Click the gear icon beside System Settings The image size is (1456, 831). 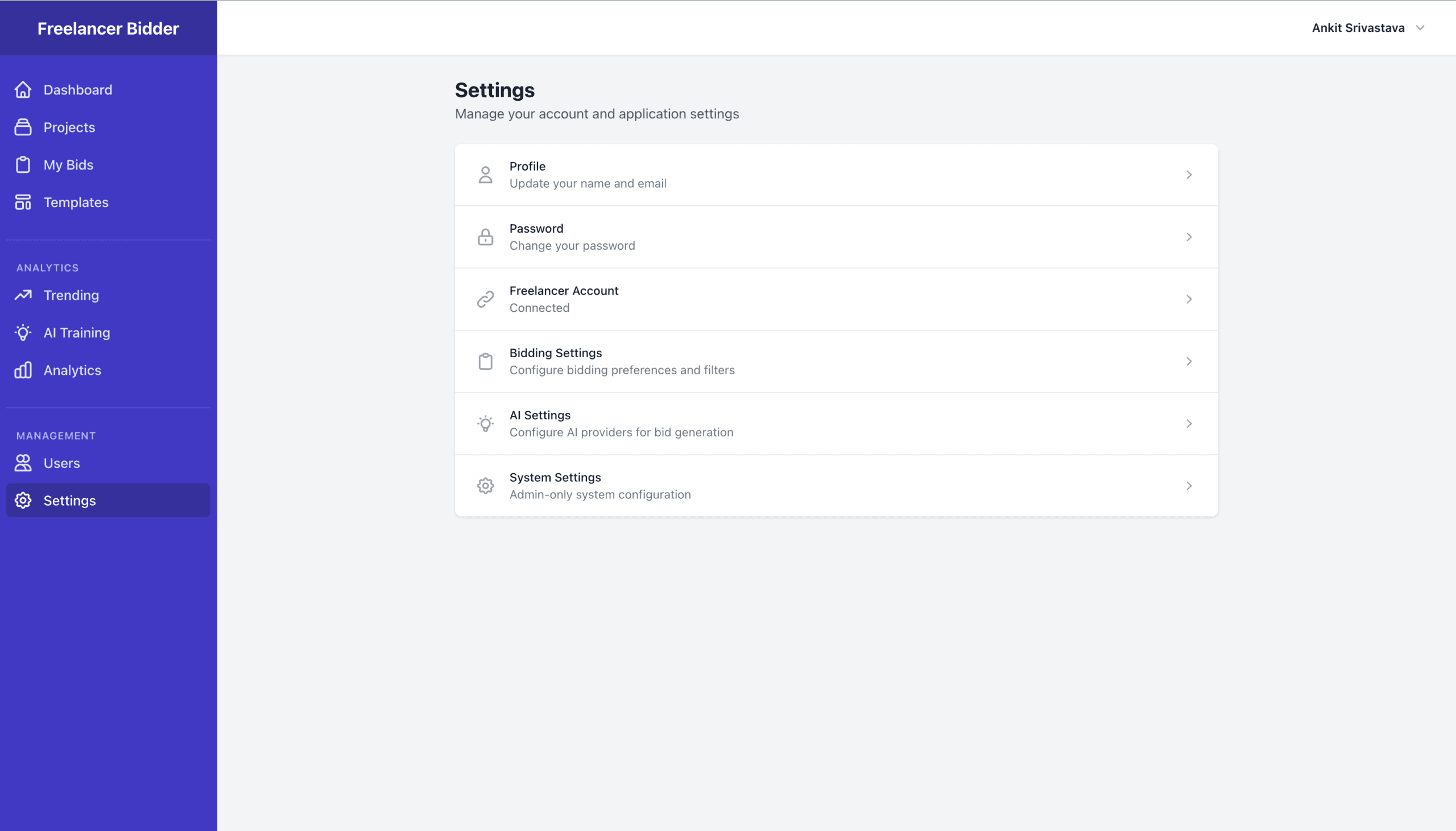pos(485,486)
